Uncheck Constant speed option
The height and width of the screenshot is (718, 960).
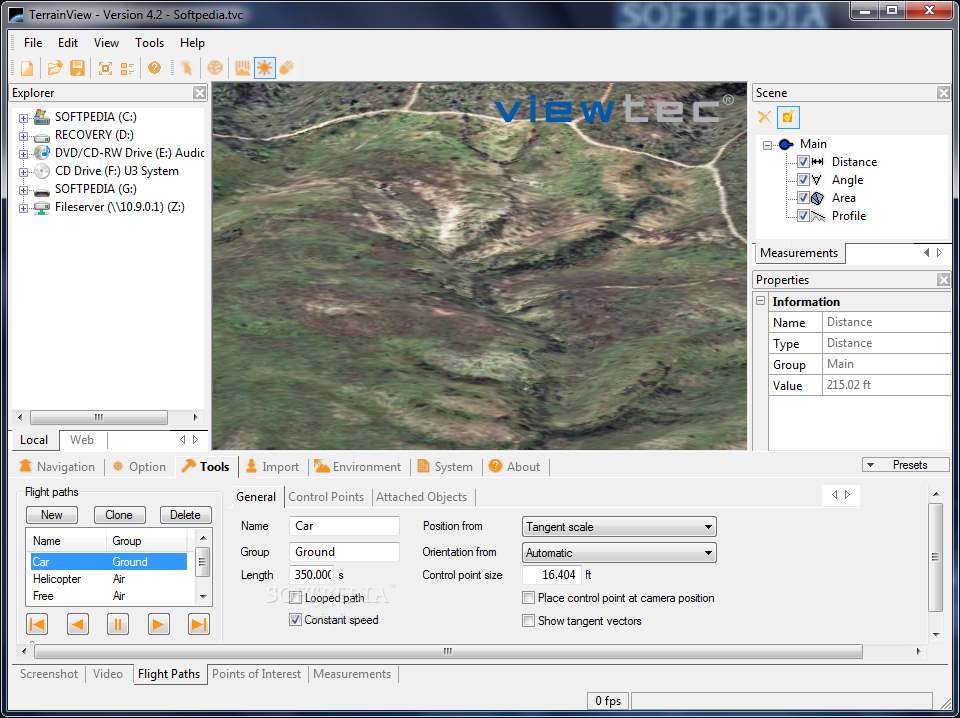coord(295,620)
